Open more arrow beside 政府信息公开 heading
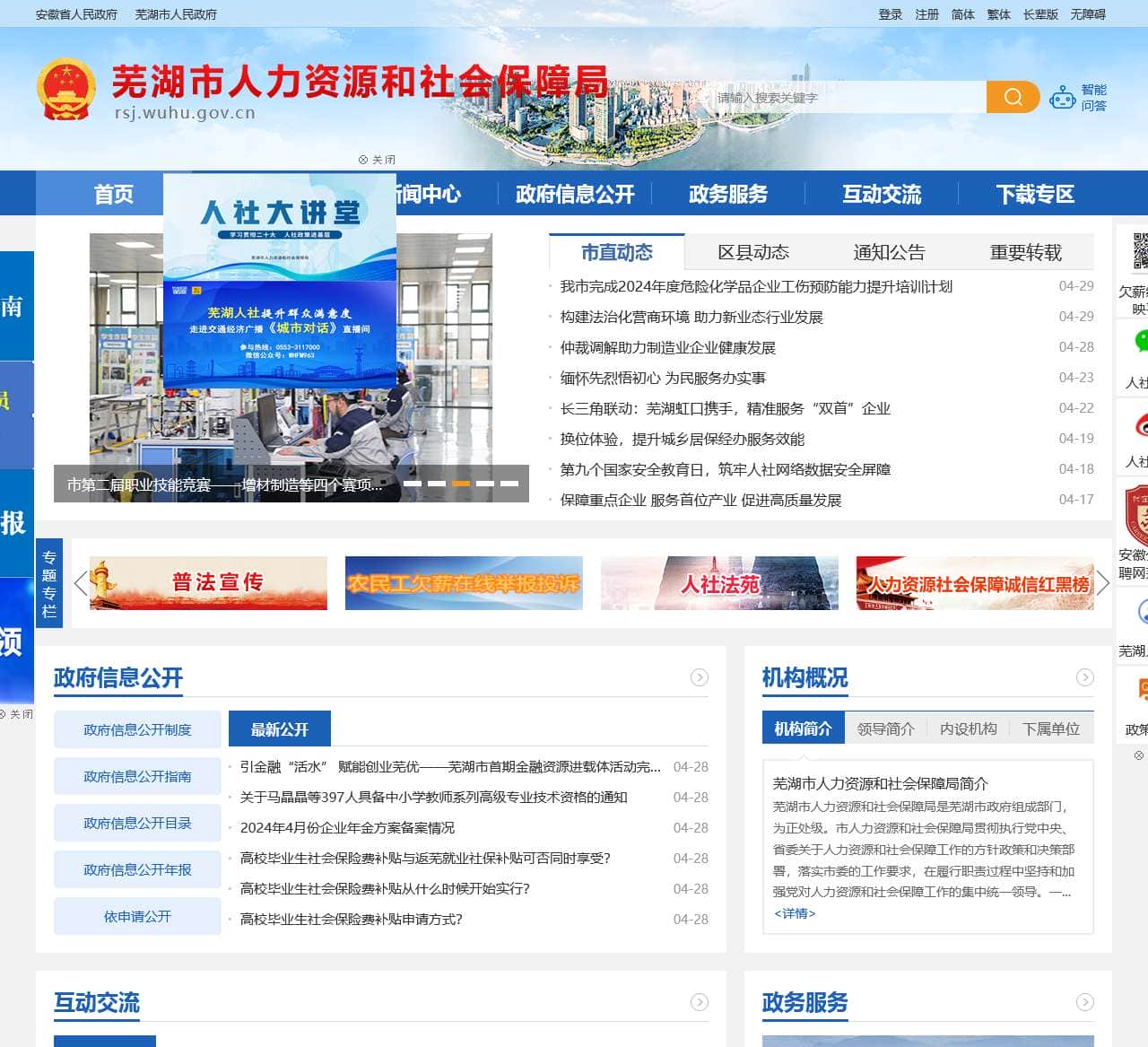The width and height of the screenshot is (1148, 1047). [700, 677]
